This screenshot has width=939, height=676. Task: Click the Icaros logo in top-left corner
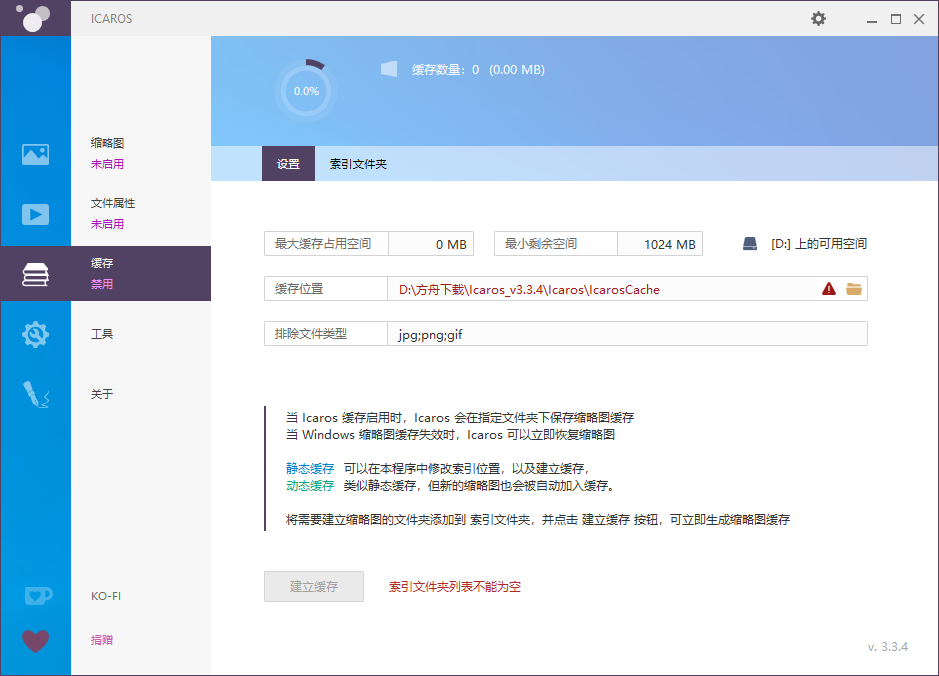35,18
